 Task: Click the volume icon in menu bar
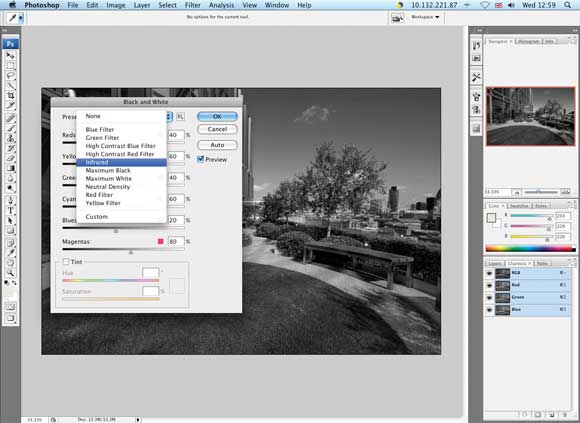tap(512, 5)
